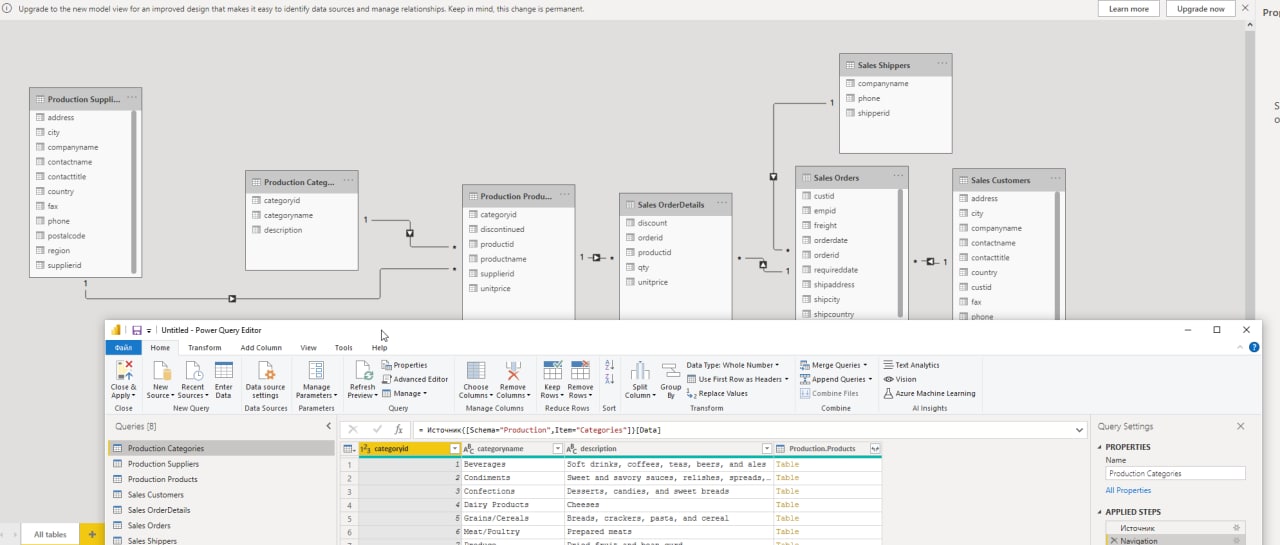The height and width of the screenshot is (545, 1280).
Task: Click the Close & Apply icon
Action: tap(124, 370)
